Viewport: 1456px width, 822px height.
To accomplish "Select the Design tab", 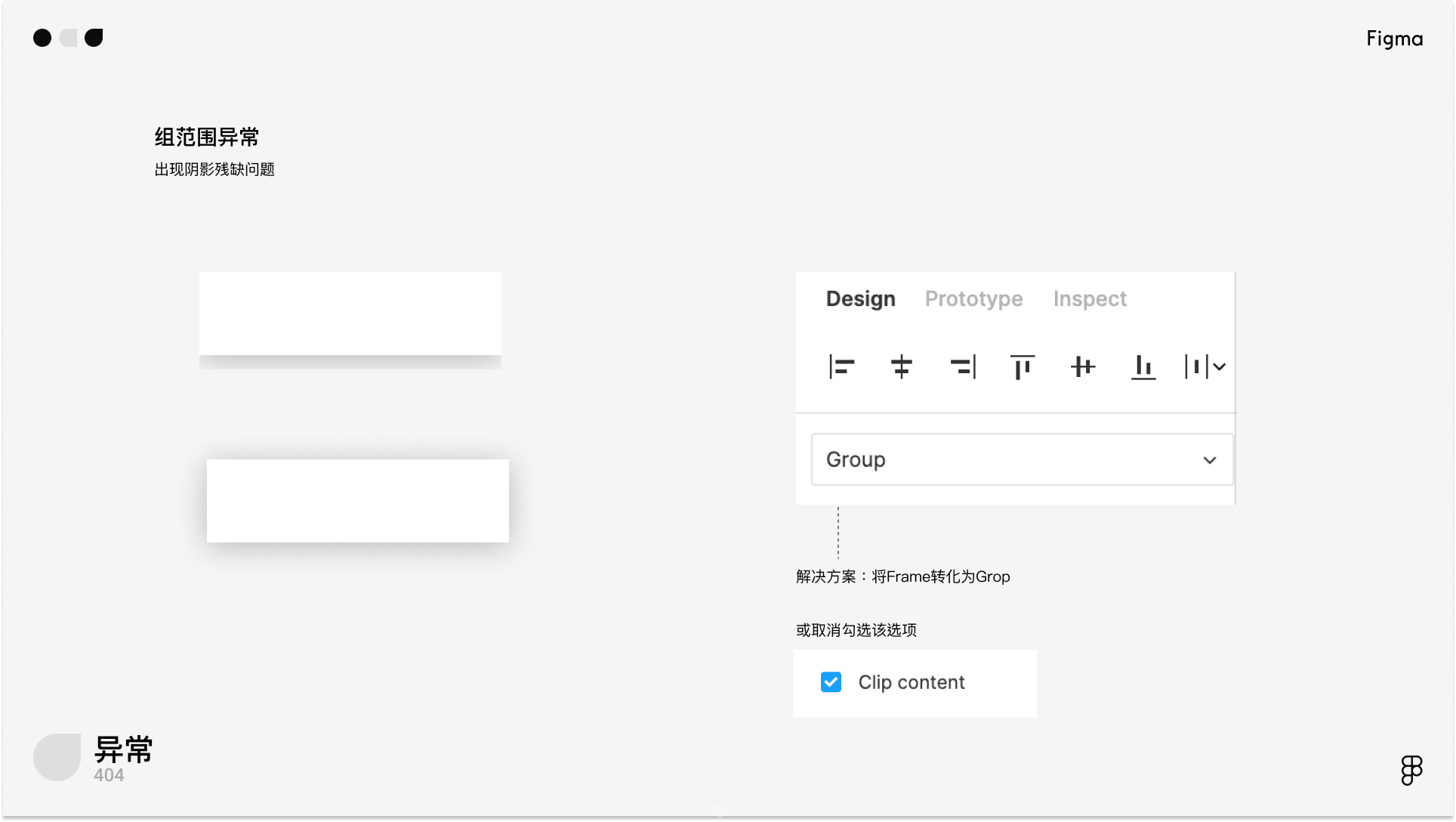I will point(860,299).
